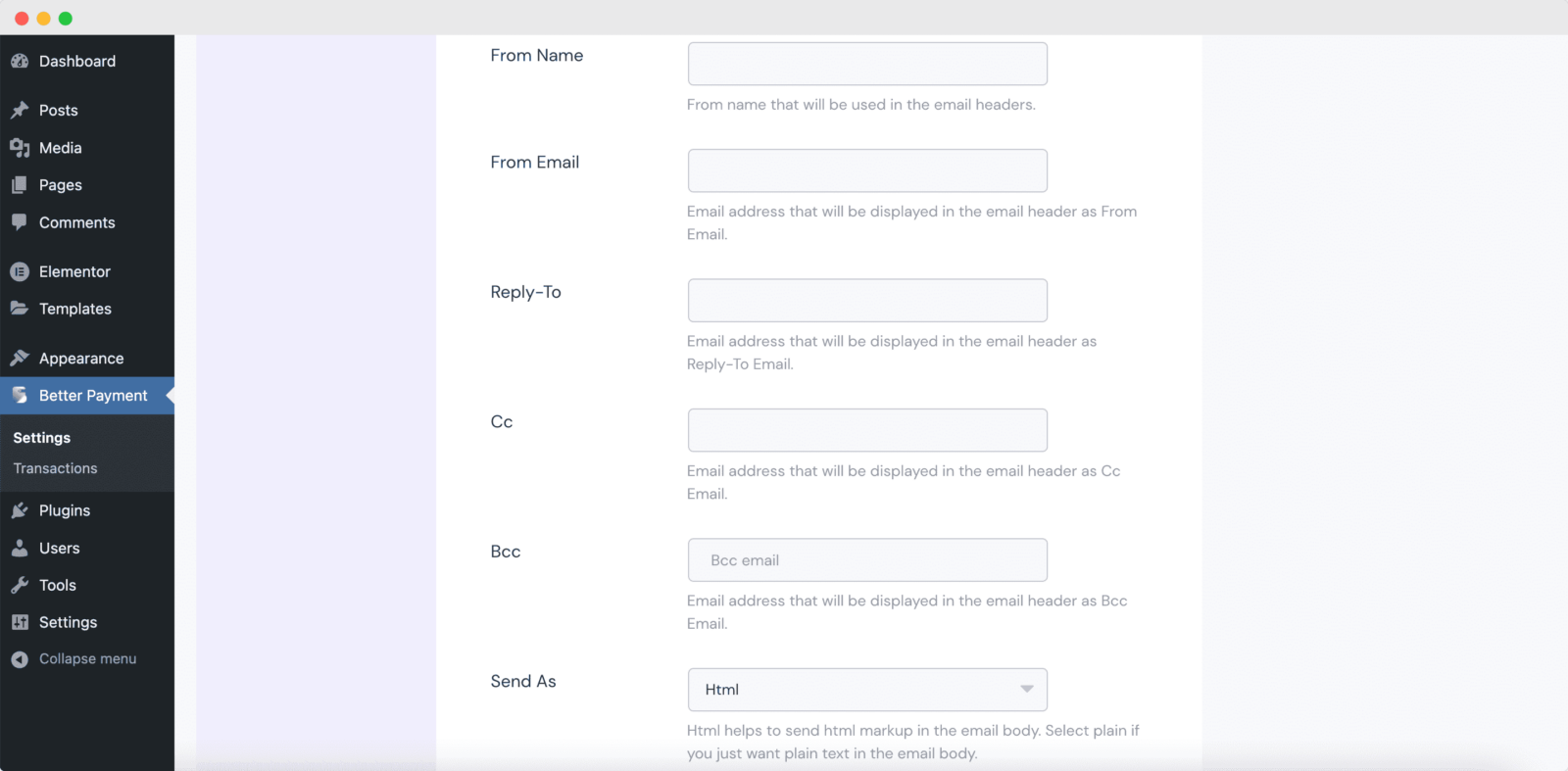Click inside the From Name field
This screenshot has height=771, width=1568.
tap(866, 63)
